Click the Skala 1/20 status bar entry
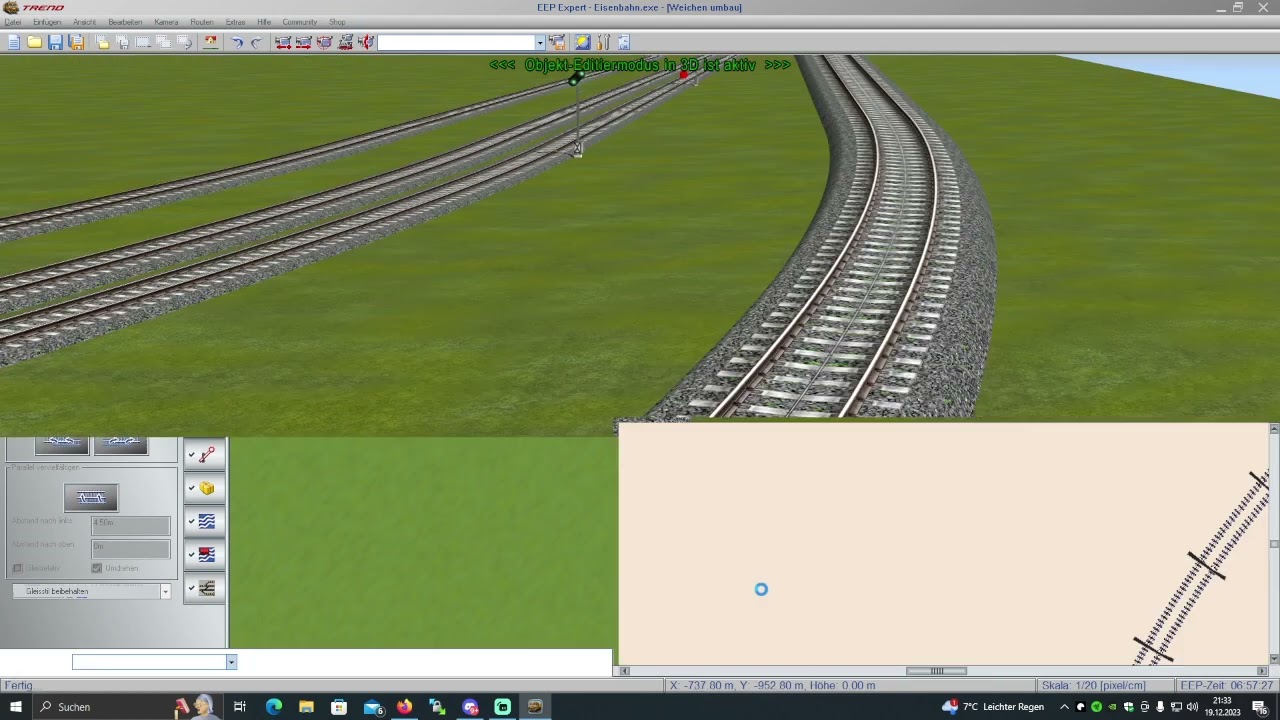 pos(1093,685)
